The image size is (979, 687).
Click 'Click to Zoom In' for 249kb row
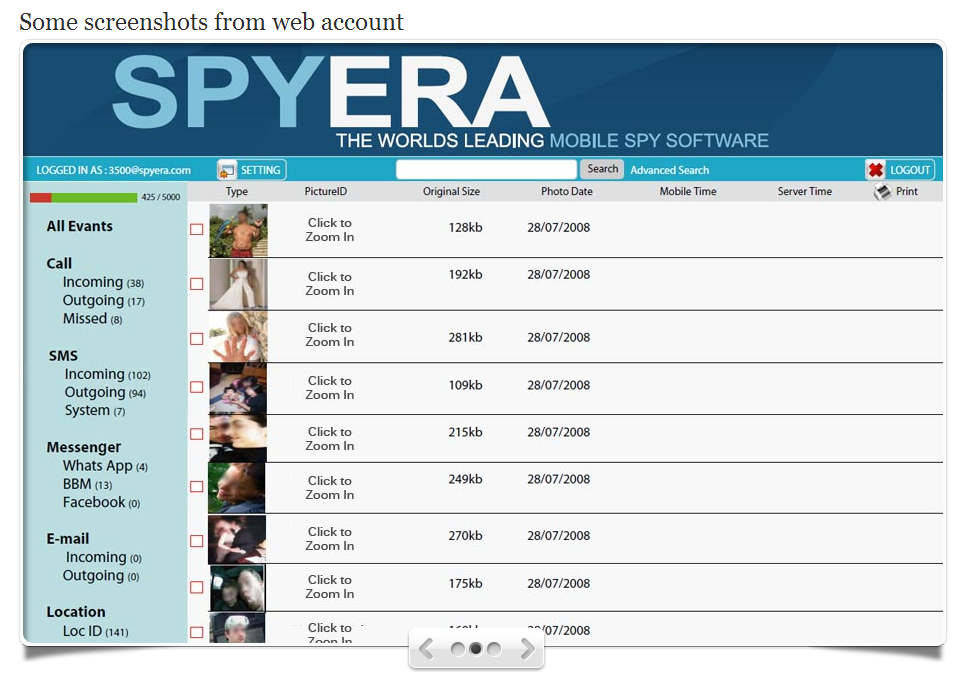click(x=330, y=488)
